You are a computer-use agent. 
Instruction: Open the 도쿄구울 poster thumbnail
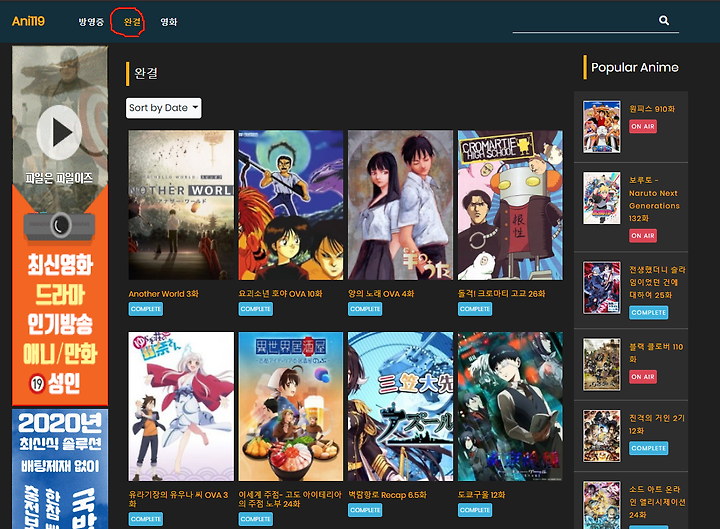coord(510,406)
